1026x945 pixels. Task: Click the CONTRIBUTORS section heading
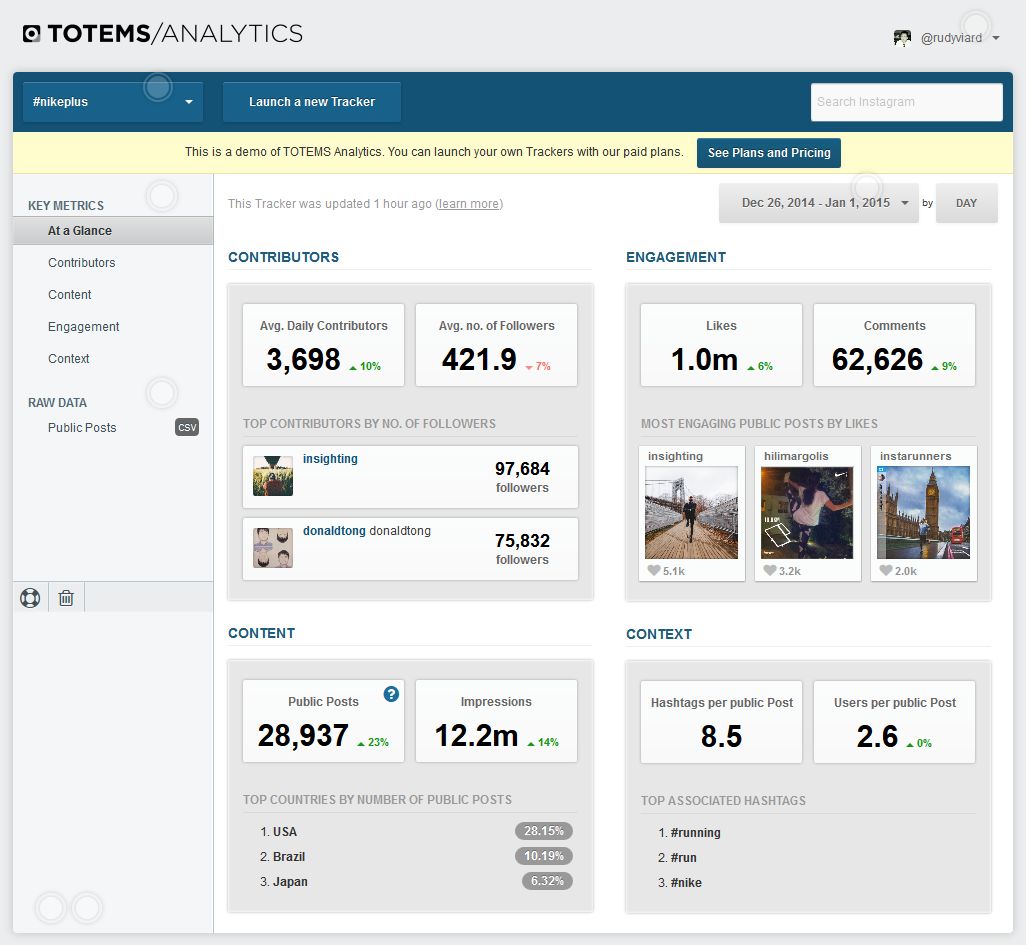283,257
